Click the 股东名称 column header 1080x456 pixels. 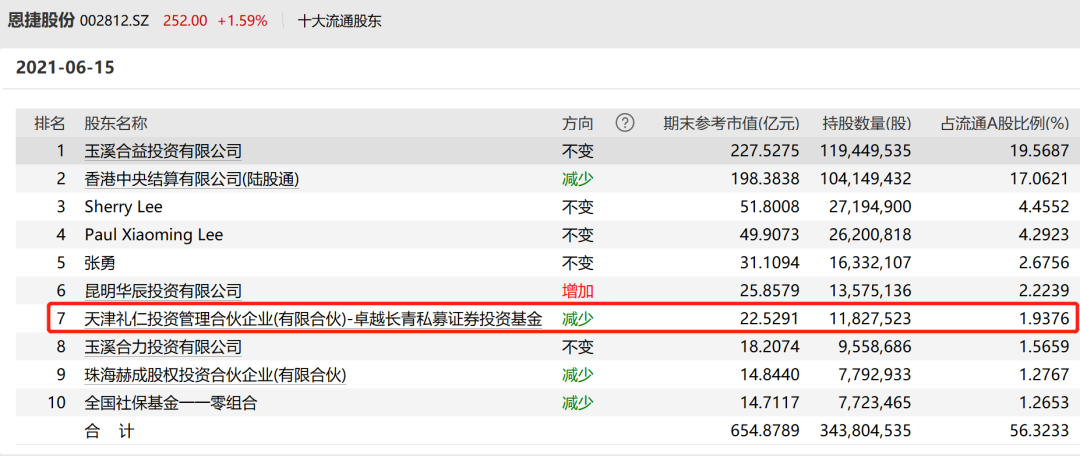[x=116, y=123]
